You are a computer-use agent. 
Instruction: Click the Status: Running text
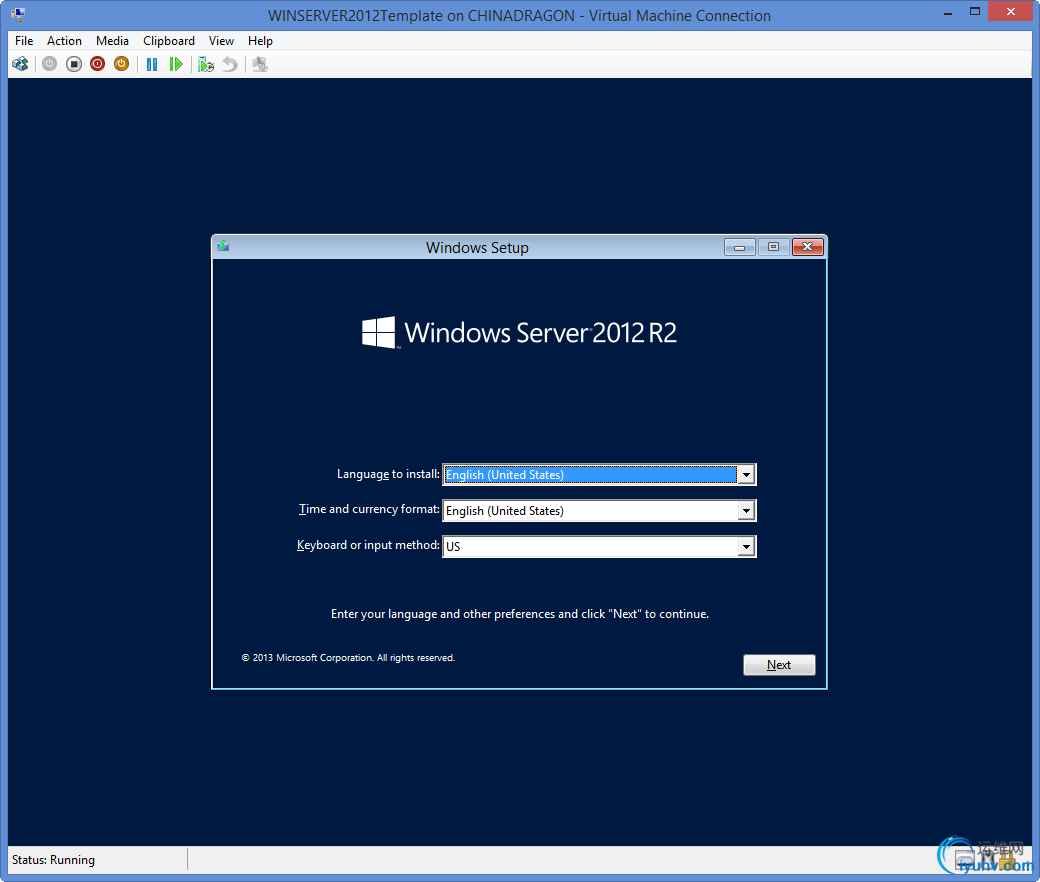53,860
